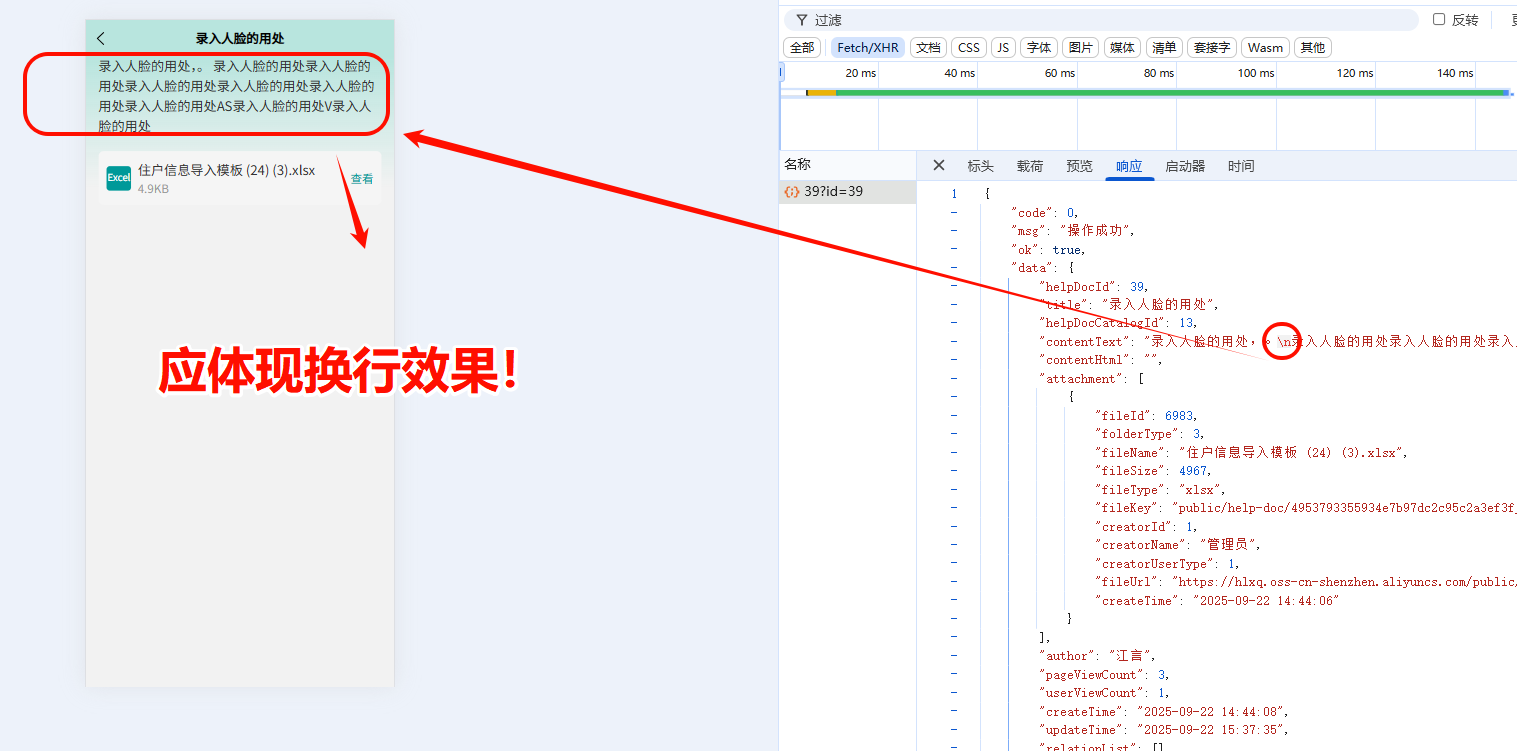Click the 全部 filter to show all requests
This screenshot has width=1517, height=751.
801,47
